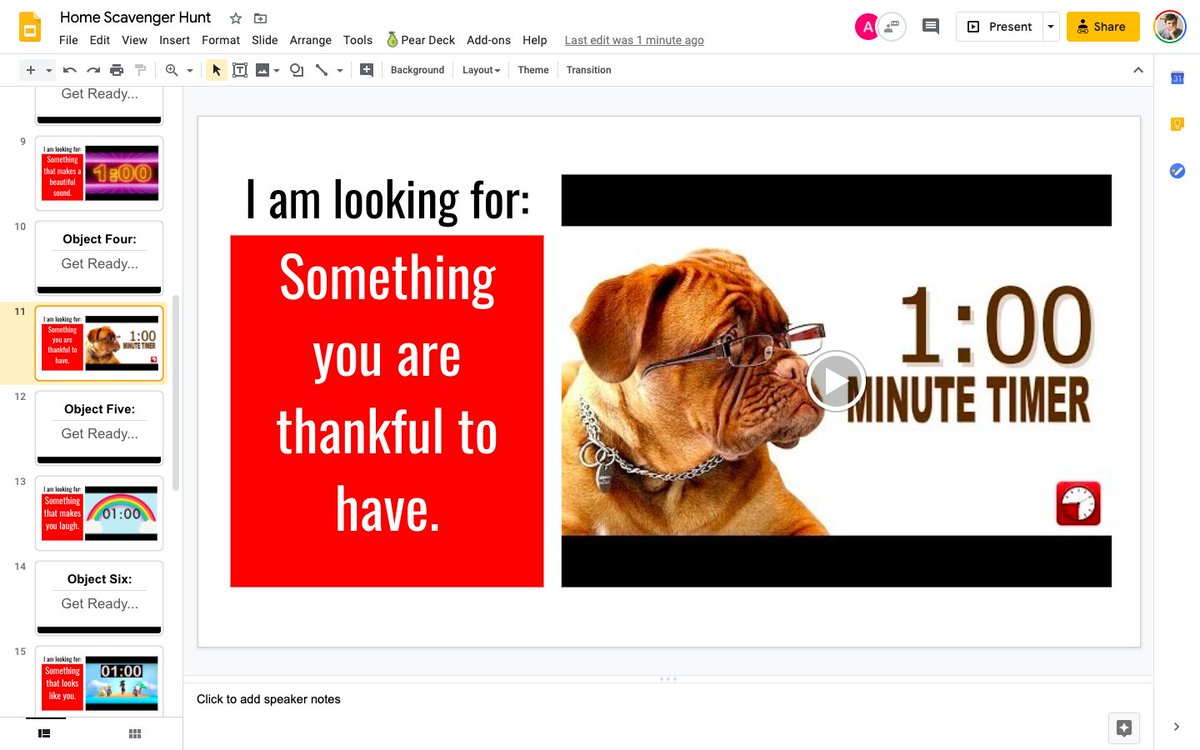Select the 'Object Five:' slide thumbnail
The image size is (1200, 750).
coord(99,428)
